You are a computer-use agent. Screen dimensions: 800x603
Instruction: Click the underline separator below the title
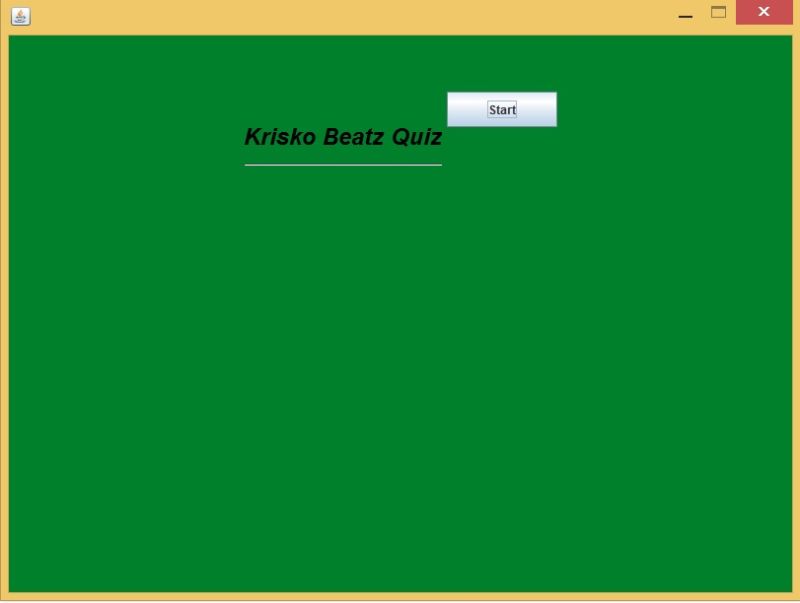tap(343, 167)
